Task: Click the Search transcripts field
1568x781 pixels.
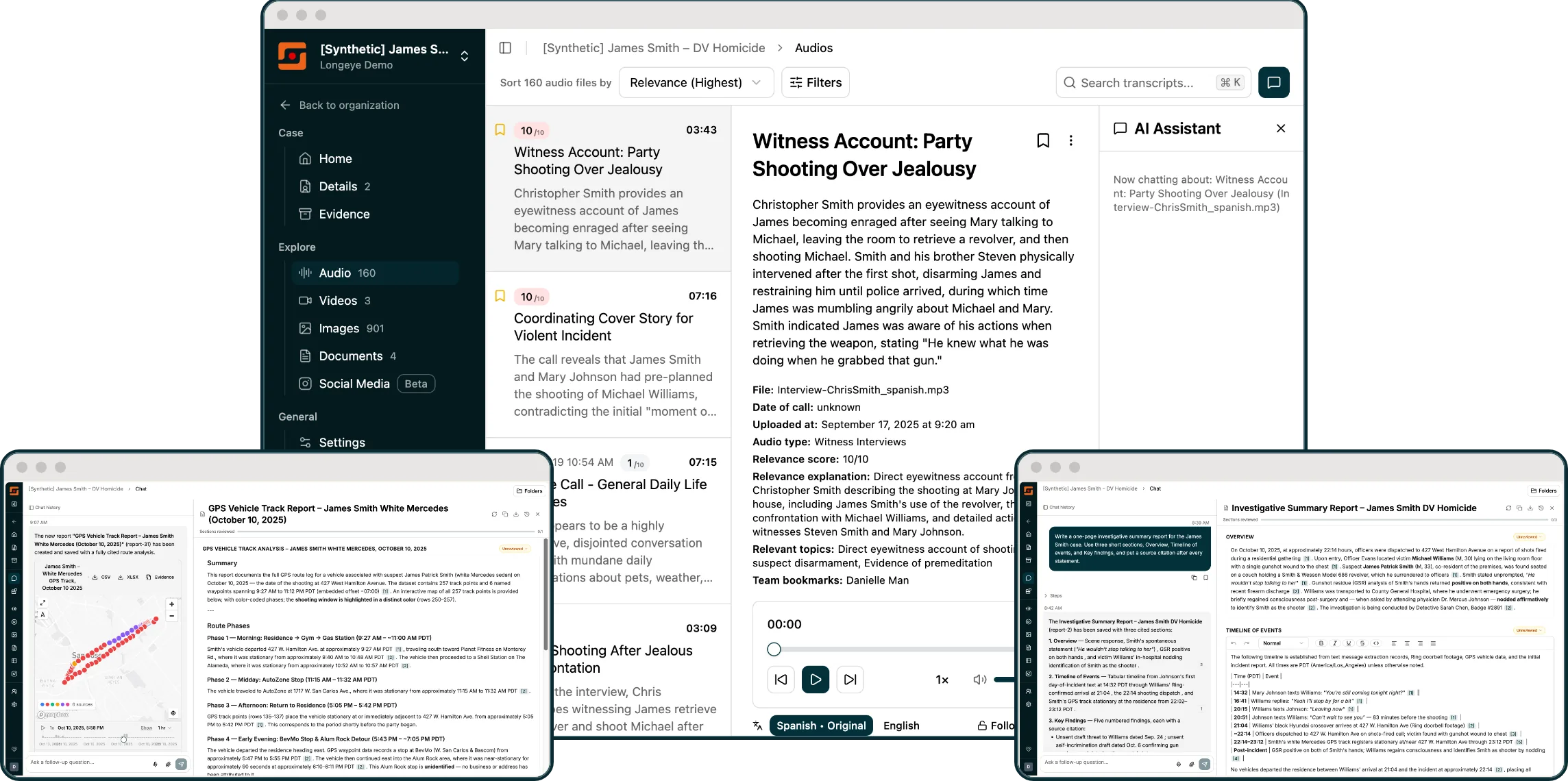Action: pyautogui.click(x=1153, y=82)
